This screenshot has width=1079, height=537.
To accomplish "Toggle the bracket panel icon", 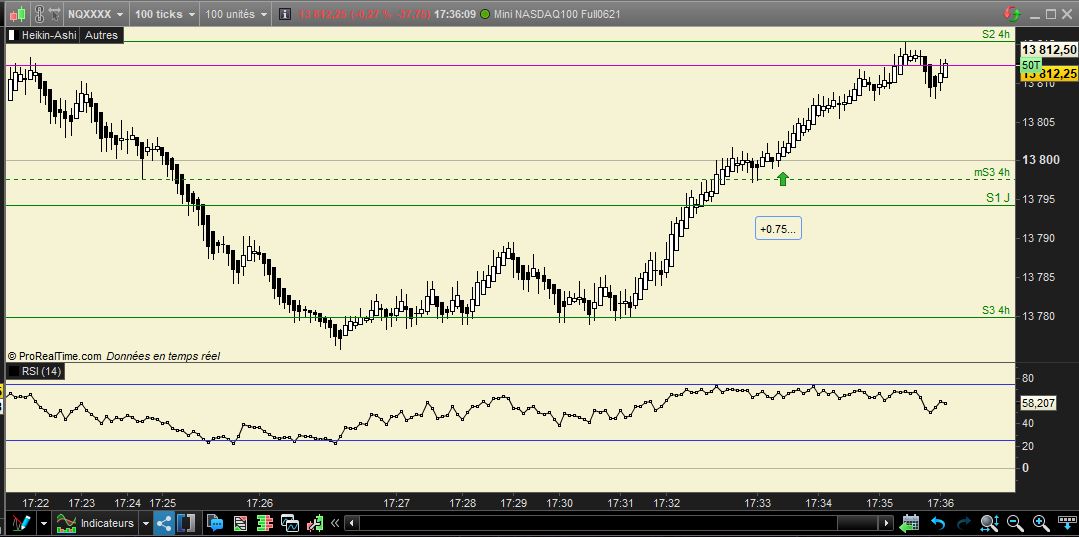I will click(186, 523).
